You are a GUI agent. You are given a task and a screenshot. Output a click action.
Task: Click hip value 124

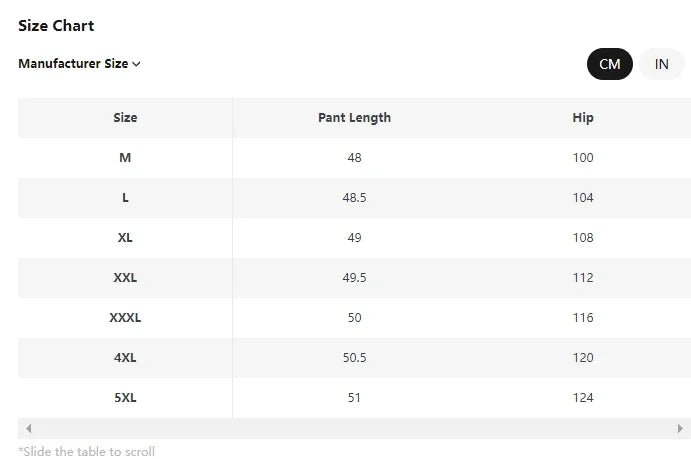pos(583,398)
